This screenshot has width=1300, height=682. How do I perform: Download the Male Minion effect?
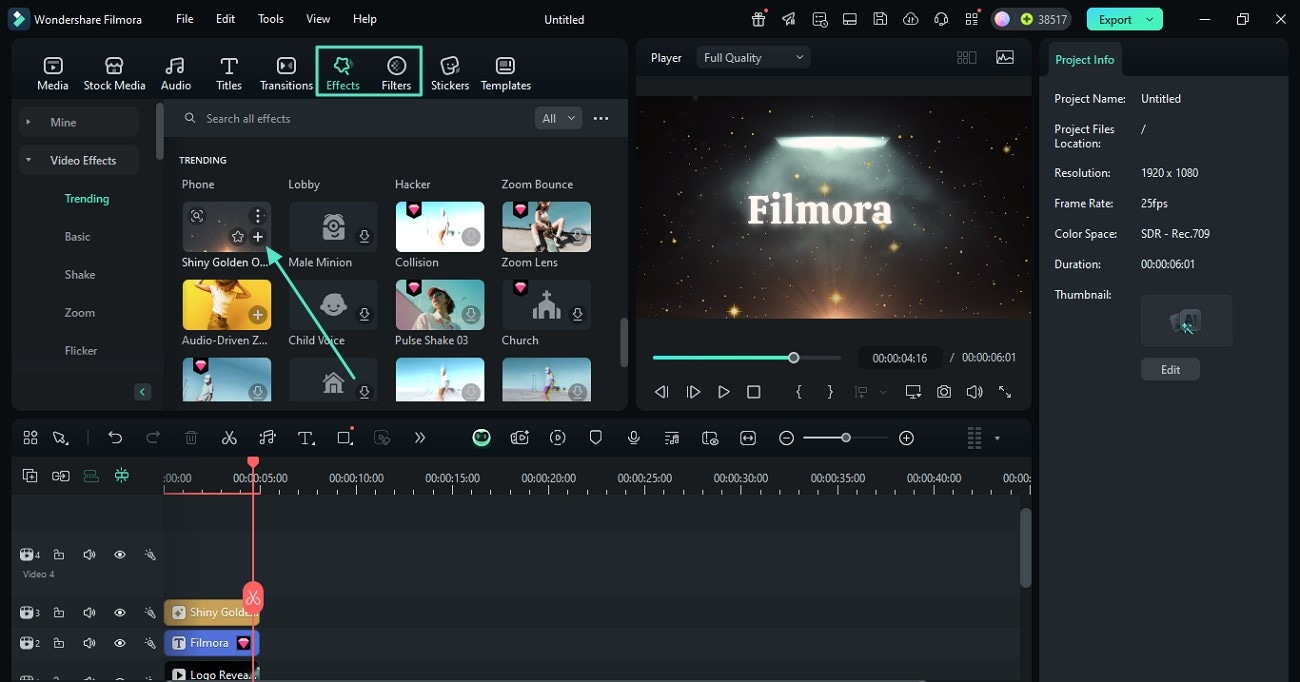pyautogui.click(x=364, y=237)
